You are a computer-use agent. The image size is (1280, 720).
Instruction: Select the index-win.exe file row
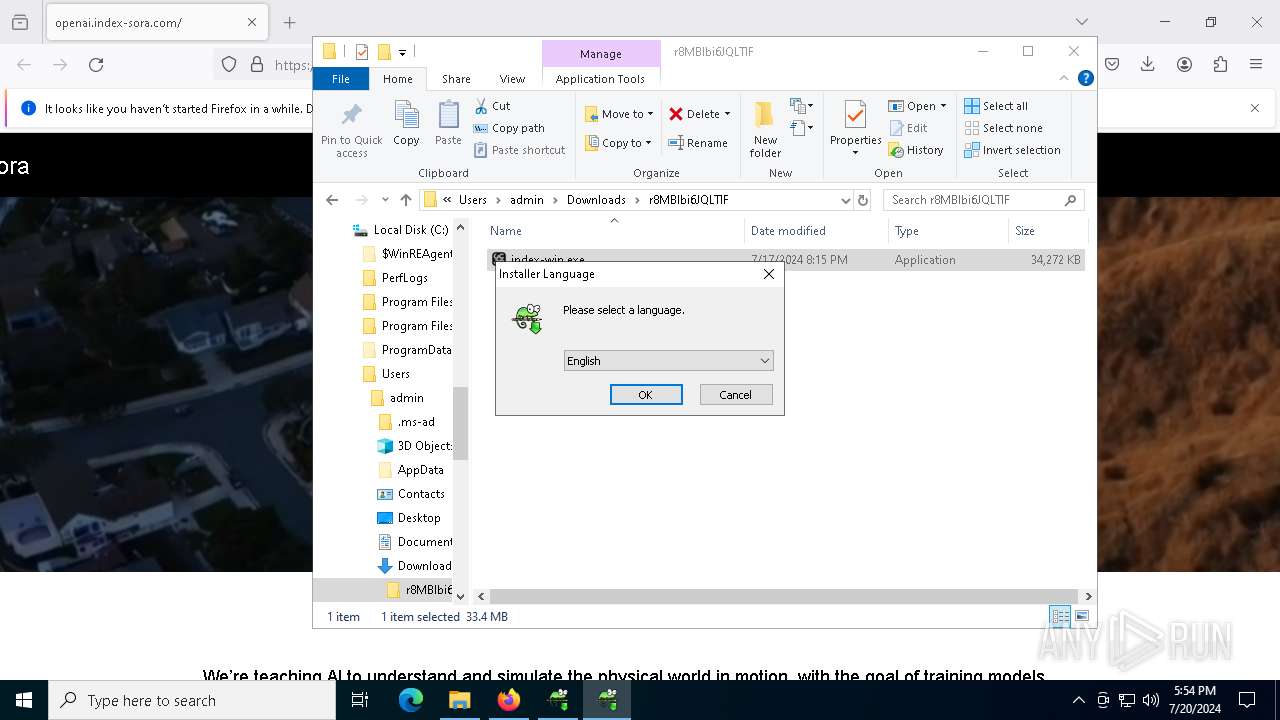pos(786,260)
